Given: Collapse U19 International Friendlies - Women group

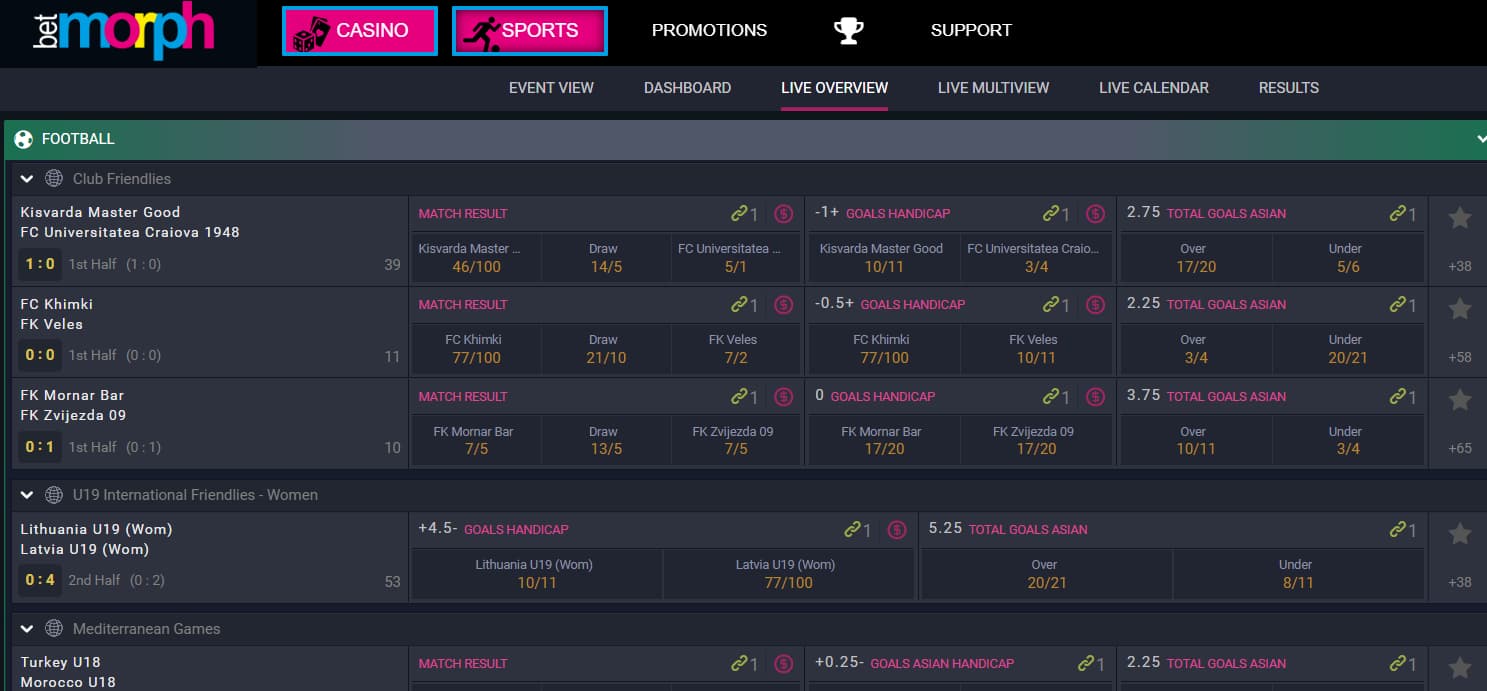Looking at the screenshot, I should point(27,495).
